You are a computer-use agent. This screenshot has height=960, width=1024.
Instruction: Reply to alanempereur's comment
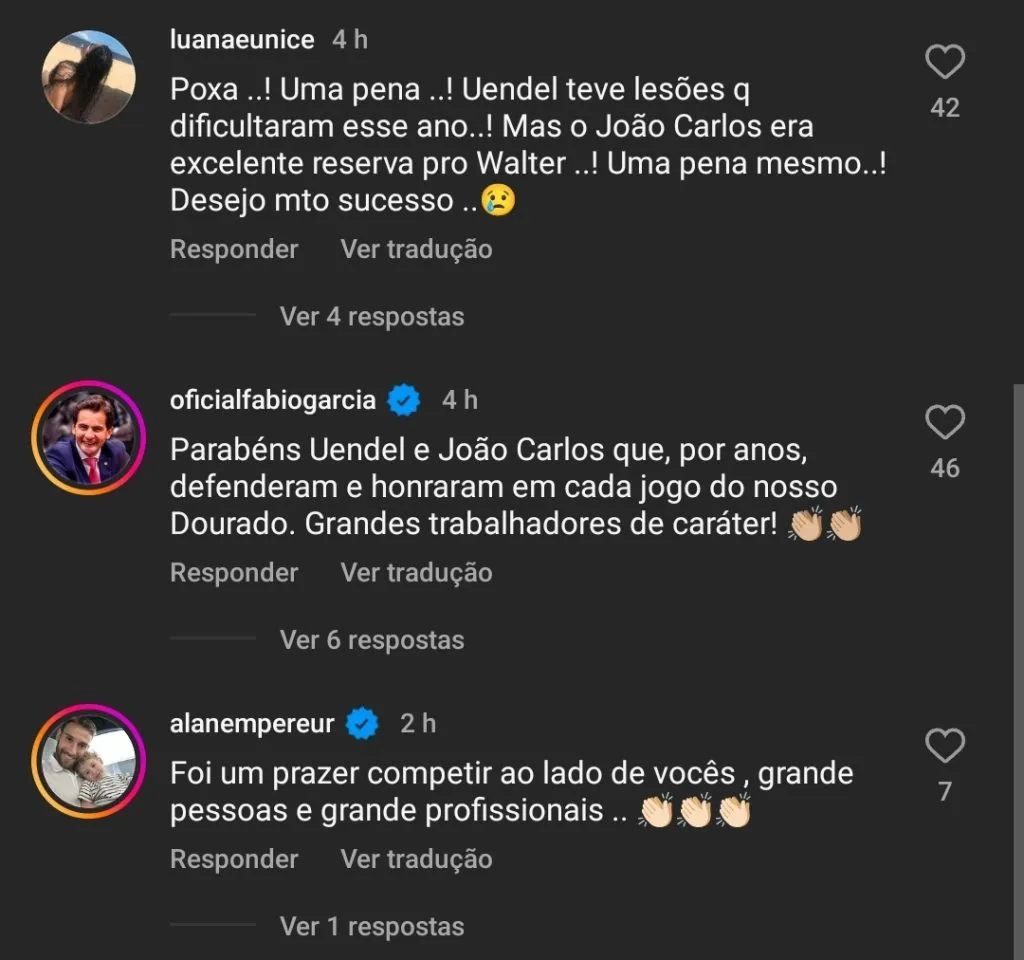234,859
